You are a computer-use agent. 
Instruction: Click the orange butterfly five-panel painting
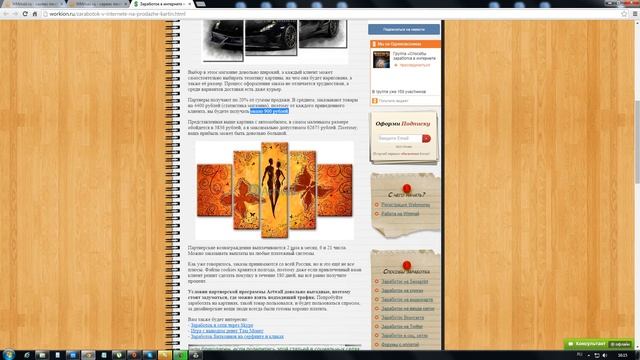pyautogui.click(x=275, y=190)
